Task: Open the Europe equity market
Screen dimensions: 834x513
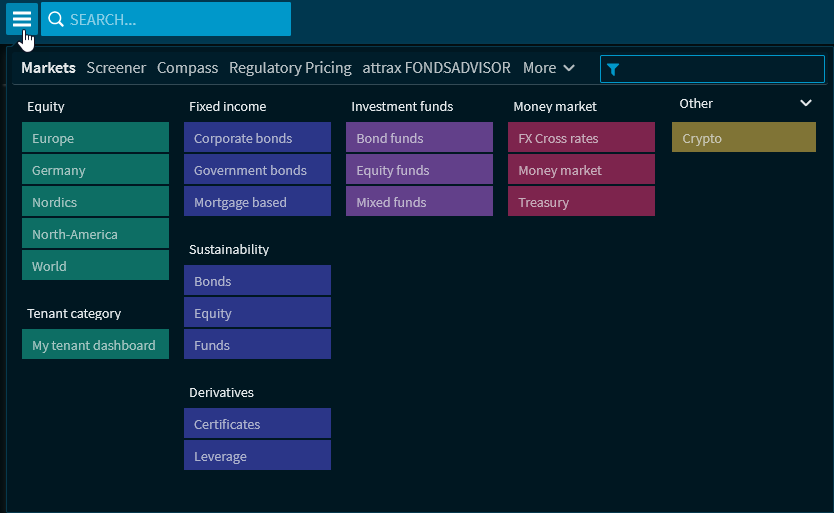Action: tap(95, 138)
